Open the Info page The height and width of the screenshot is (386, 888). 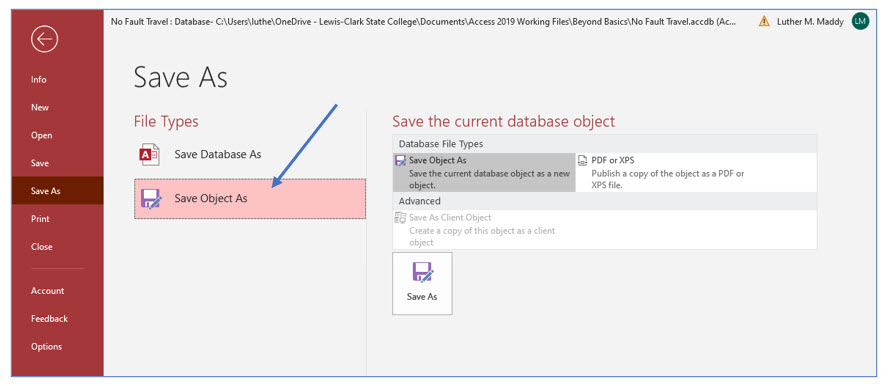coord(39,80)
